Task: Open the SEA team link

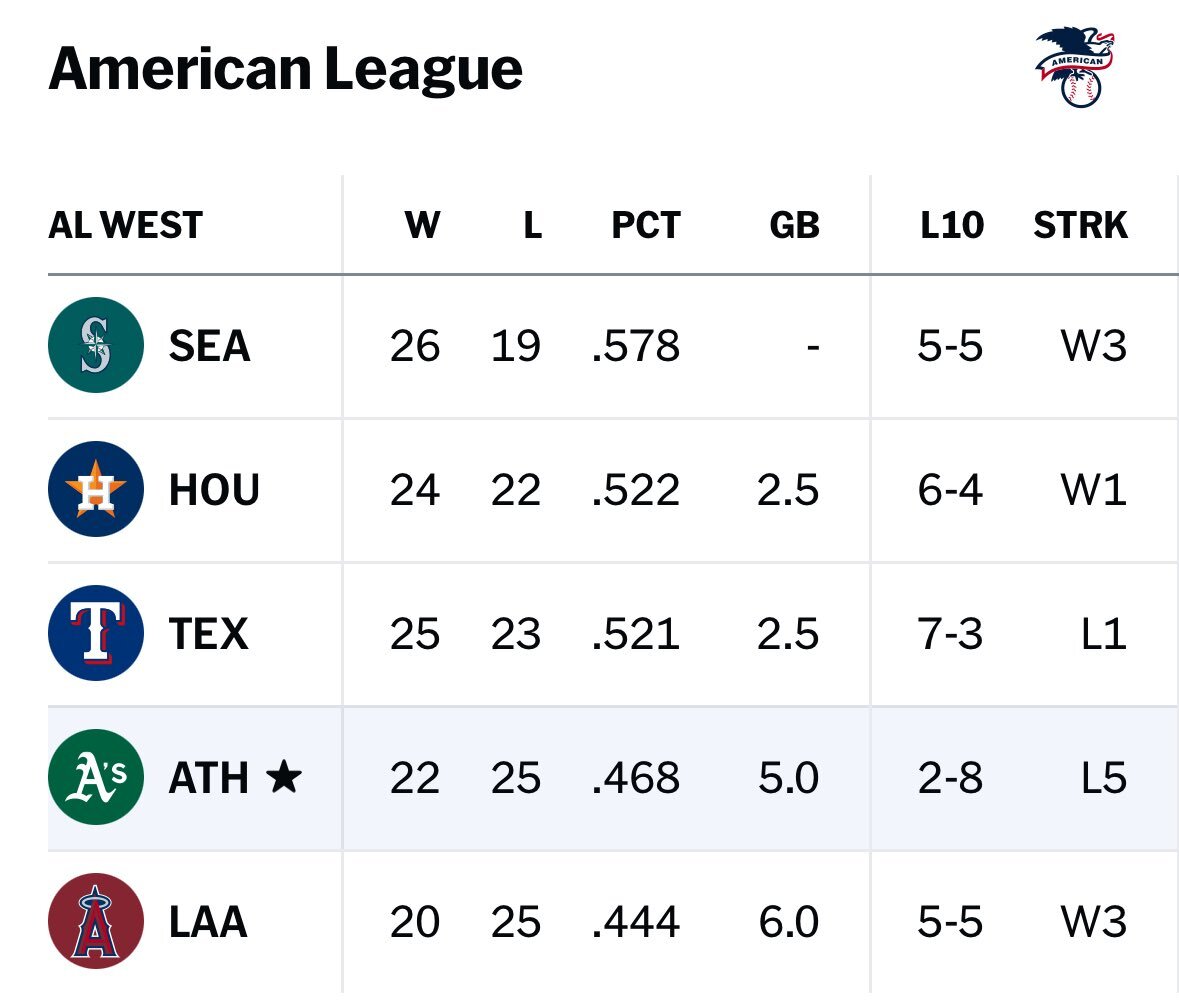Action: coord(209,346)
